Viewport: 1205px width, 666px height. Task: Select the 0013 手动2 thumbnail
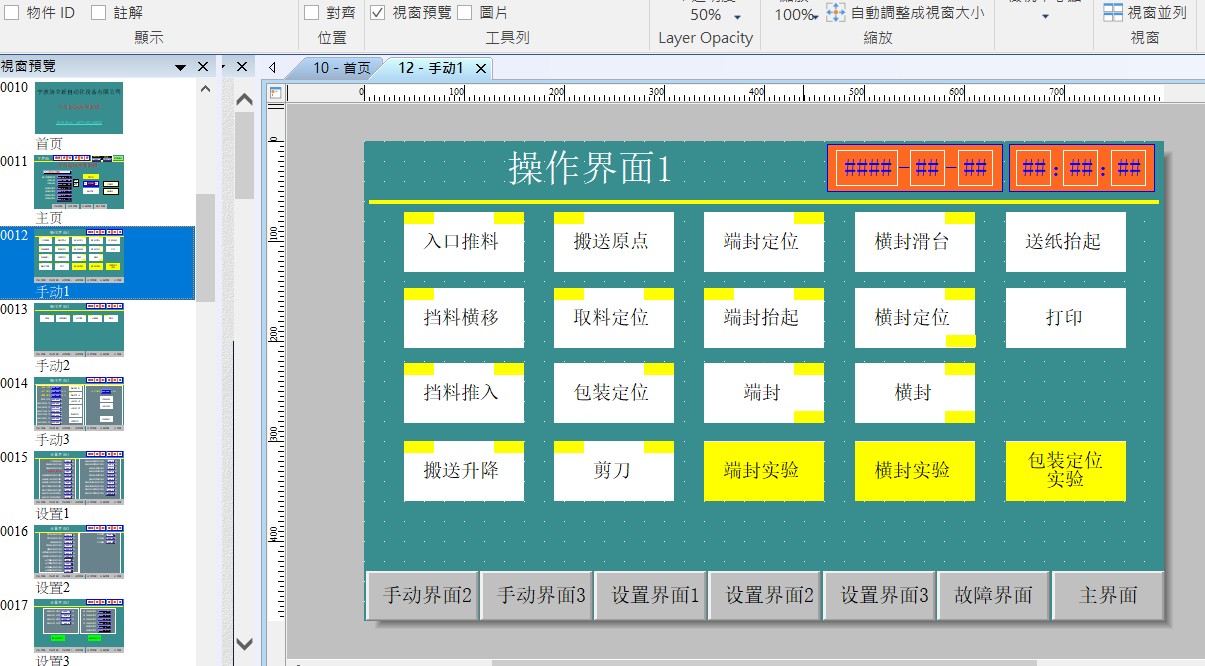point(79,331)
